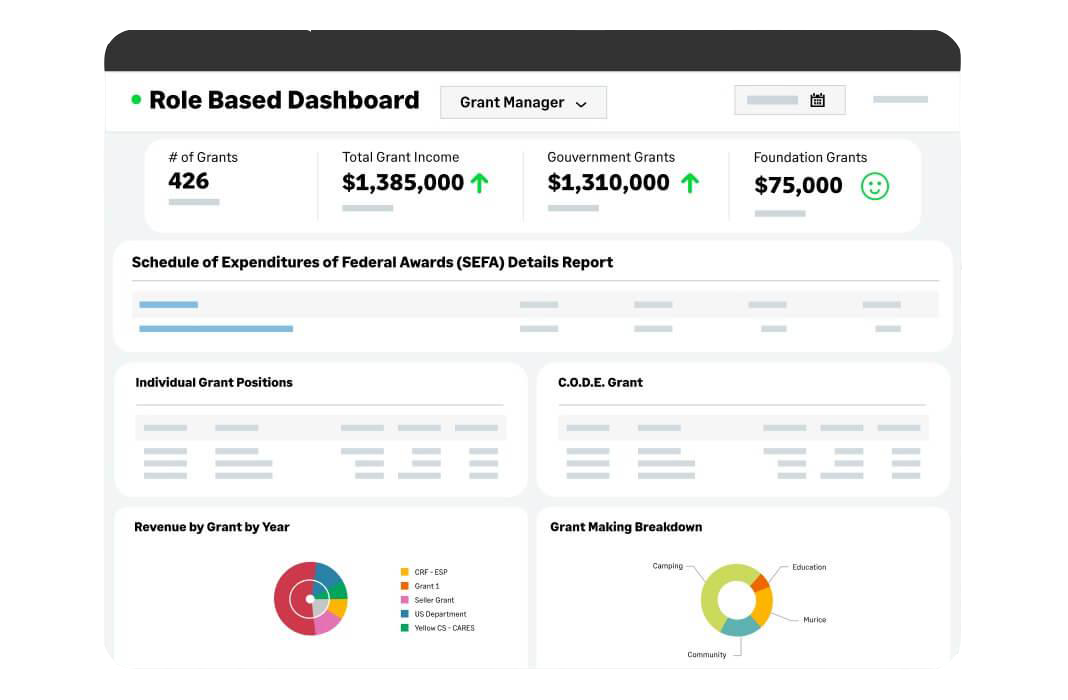This screenshot has height=700, width=1068.
Task: Click the C.O.D.E. Grant panel heading
Action: (600, 382)
